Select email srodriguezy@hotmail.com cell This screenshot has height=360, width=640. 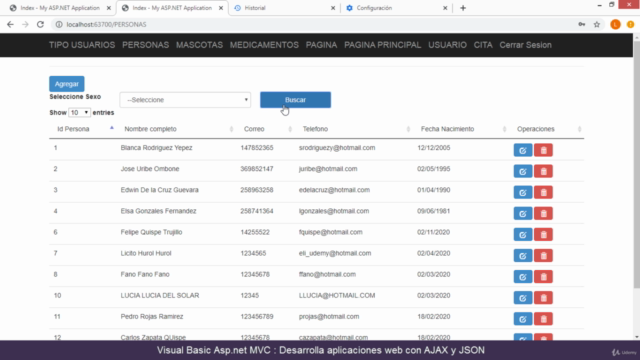coord(337,148)
